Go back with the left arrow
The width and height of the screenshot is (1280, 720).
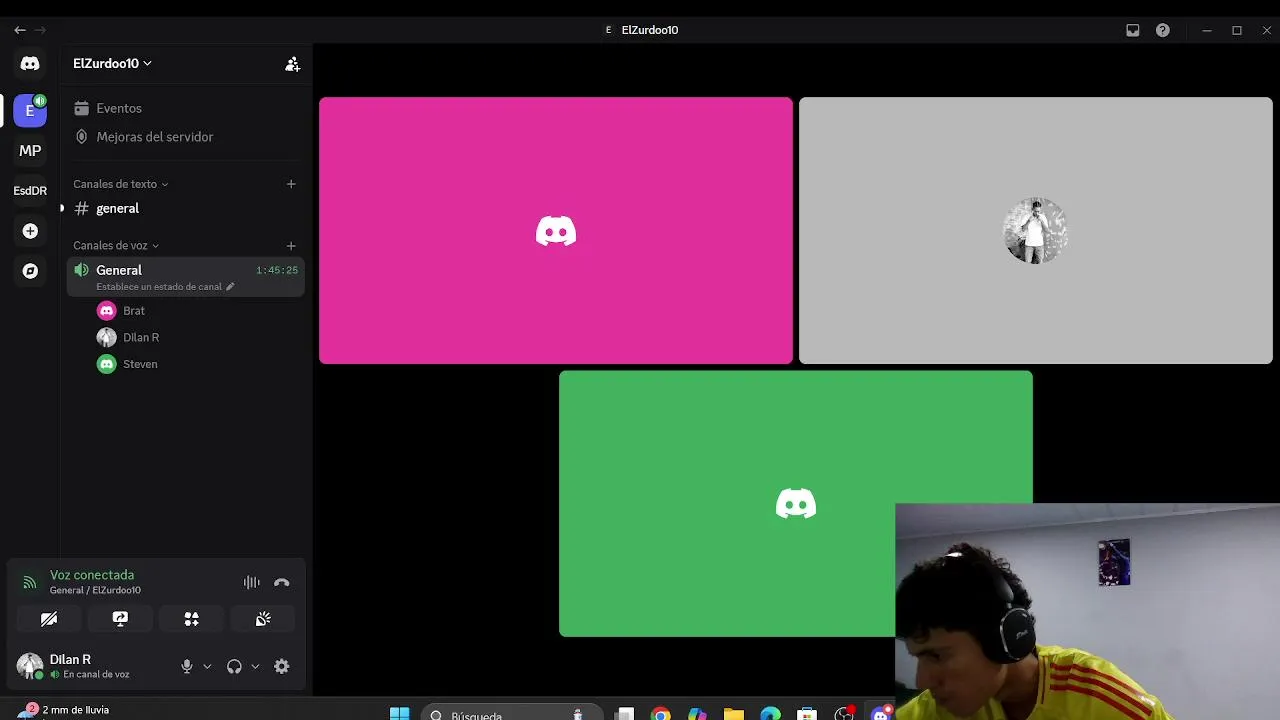tap(20, 30)
